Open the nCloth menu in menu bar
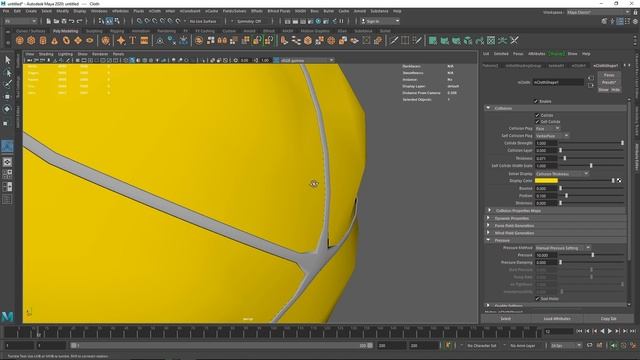This screenshot has height=360, width=640. 155,11
